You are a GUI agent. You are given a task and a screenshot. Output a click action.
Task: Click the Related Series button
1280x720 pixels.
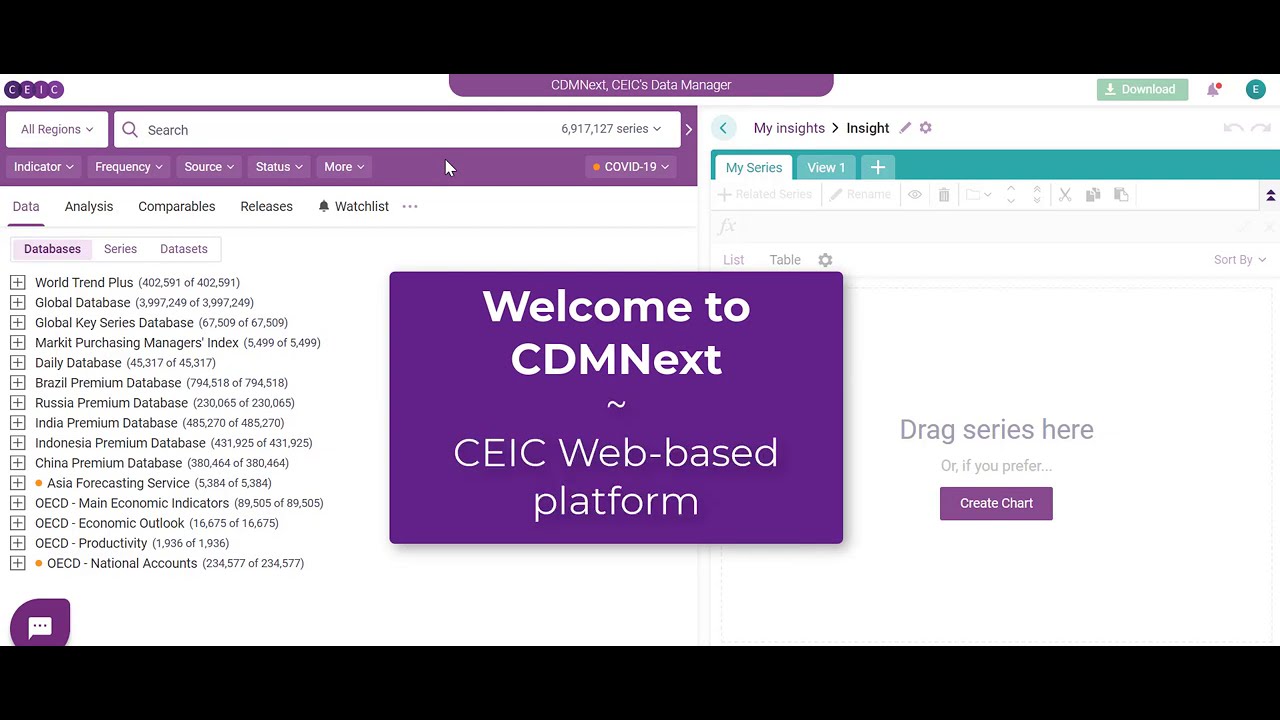pos(765,195)
